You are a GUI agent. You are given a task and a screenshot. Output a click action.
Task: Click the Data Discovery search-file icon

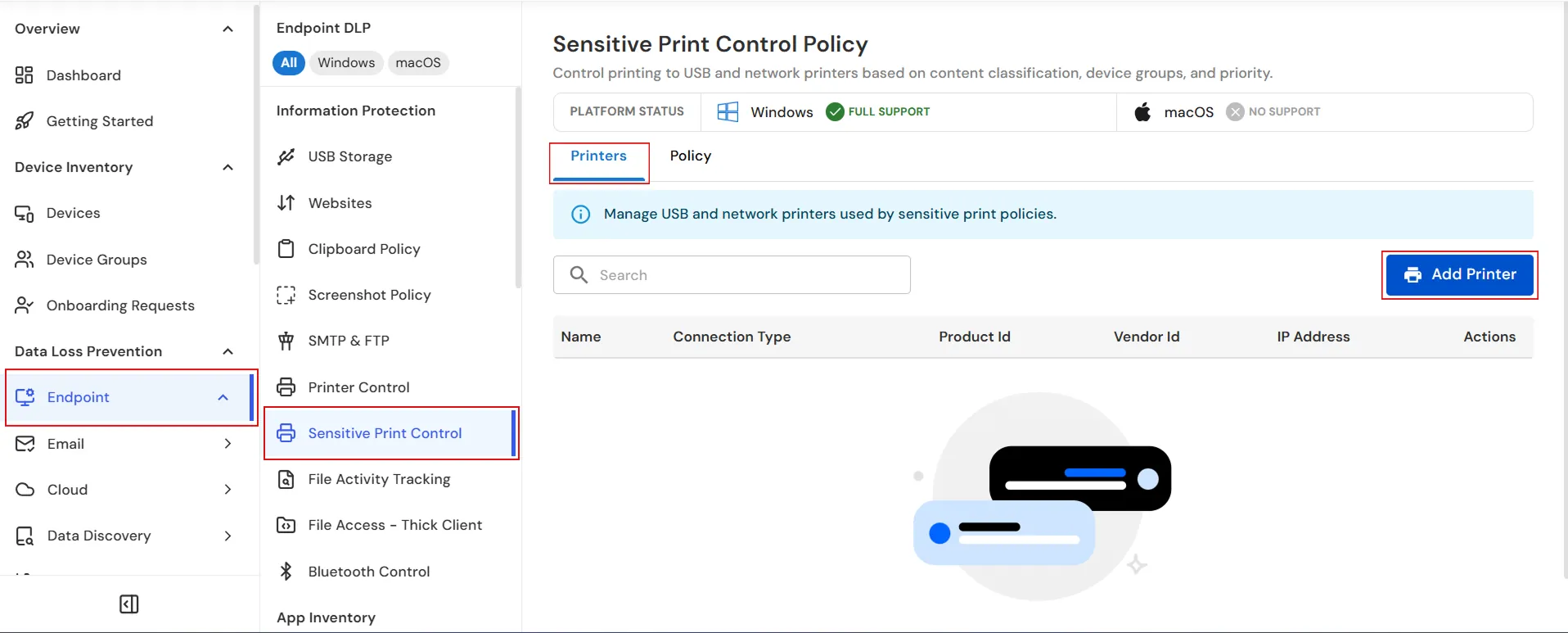pos(25,536)
